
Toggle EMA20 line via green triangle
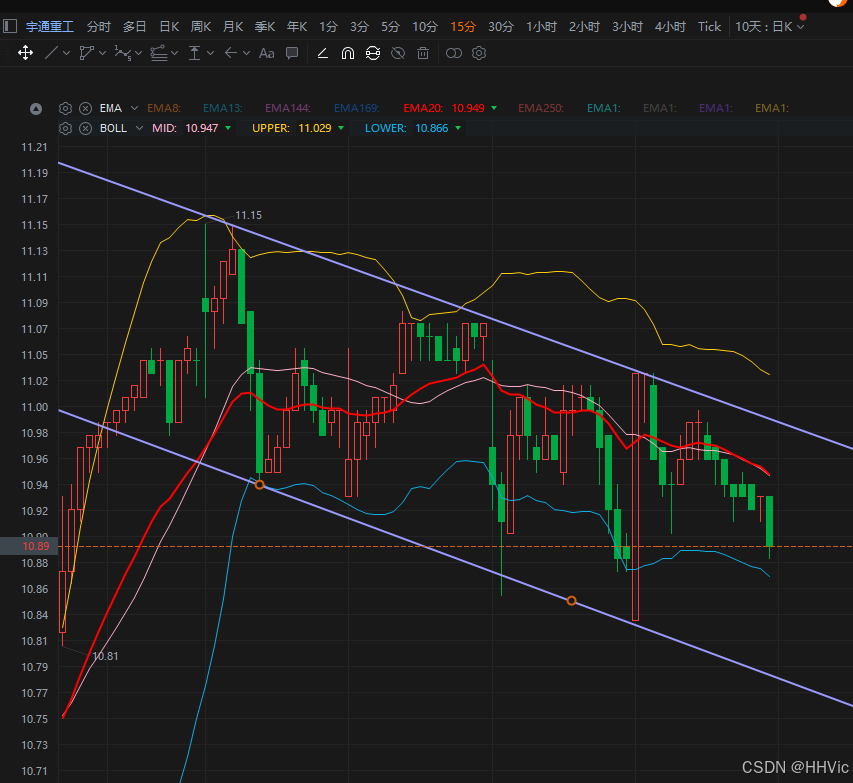click(x=494, y=108)
